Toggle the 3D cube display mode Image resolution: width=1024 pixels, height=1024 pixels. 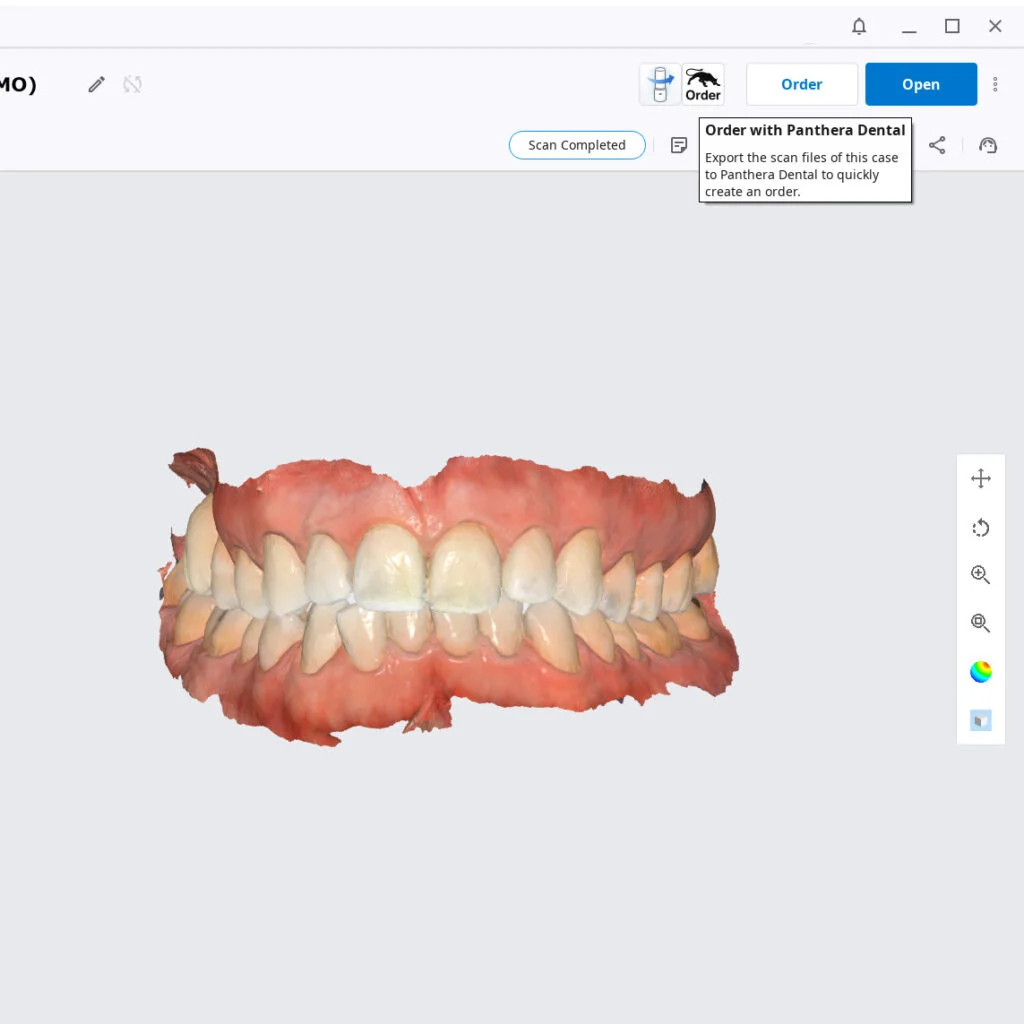point(980,720)
